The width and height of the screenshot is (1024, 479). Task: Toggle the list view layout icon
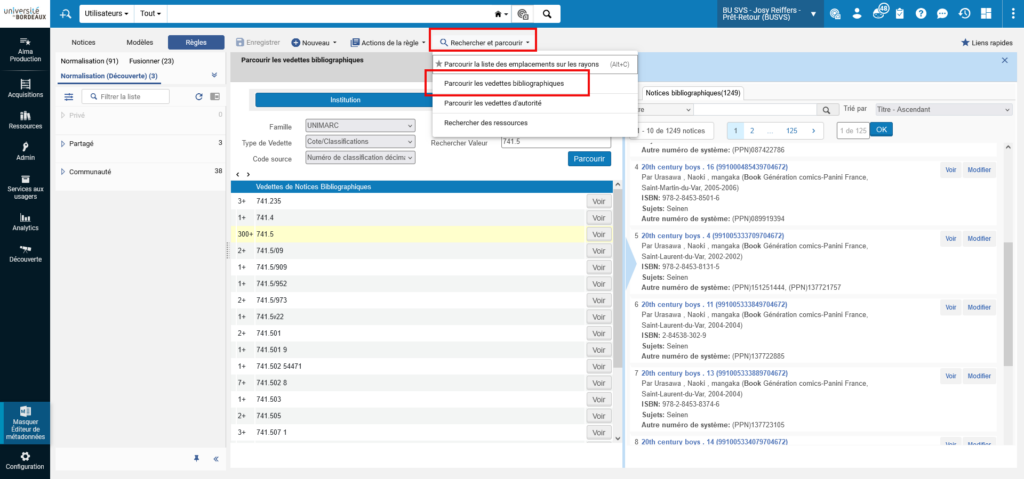[x=215, y=97]
